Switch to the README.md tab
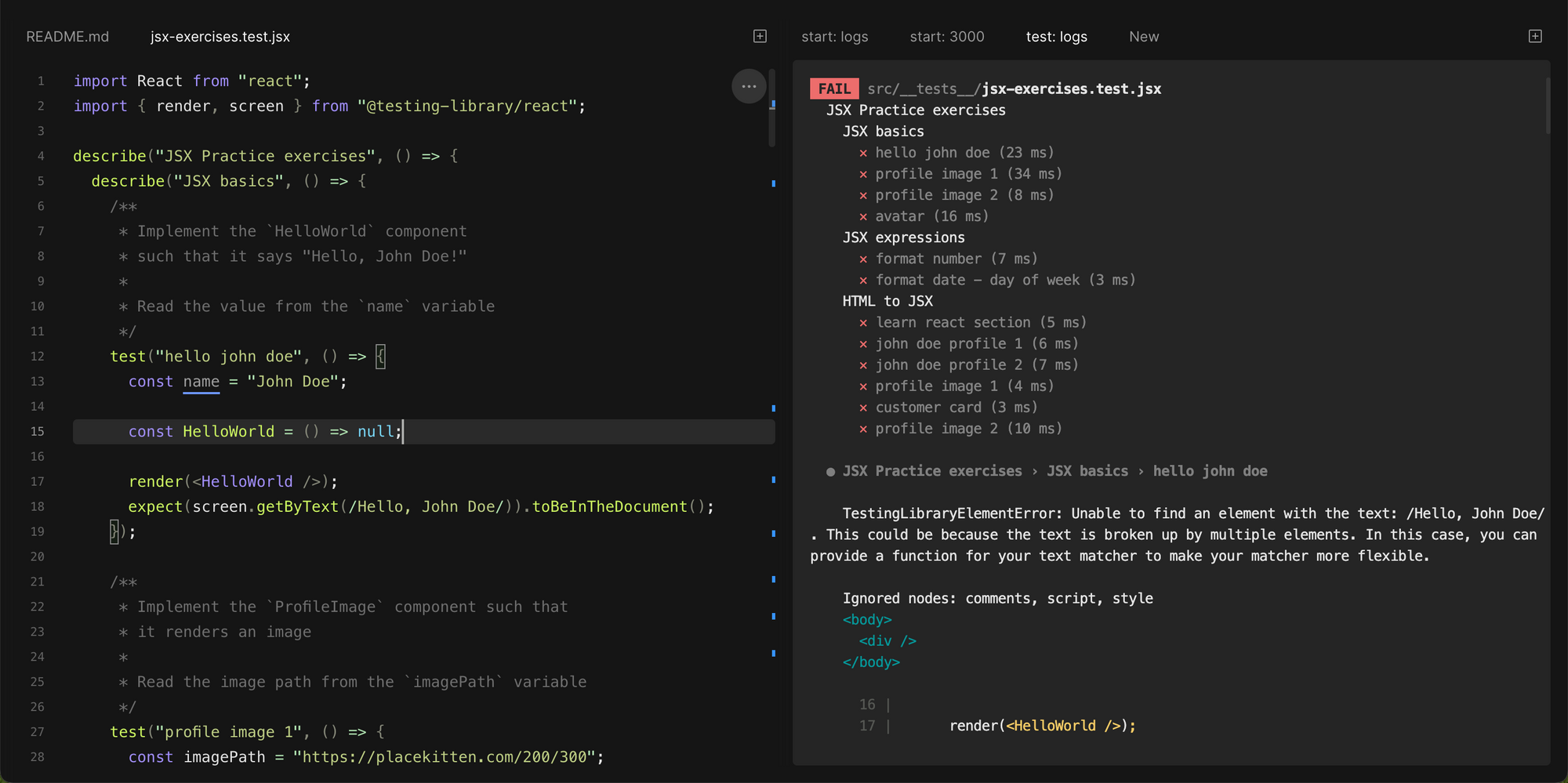1568x783 pixels. pyautogui.click(x=67, y=36)
